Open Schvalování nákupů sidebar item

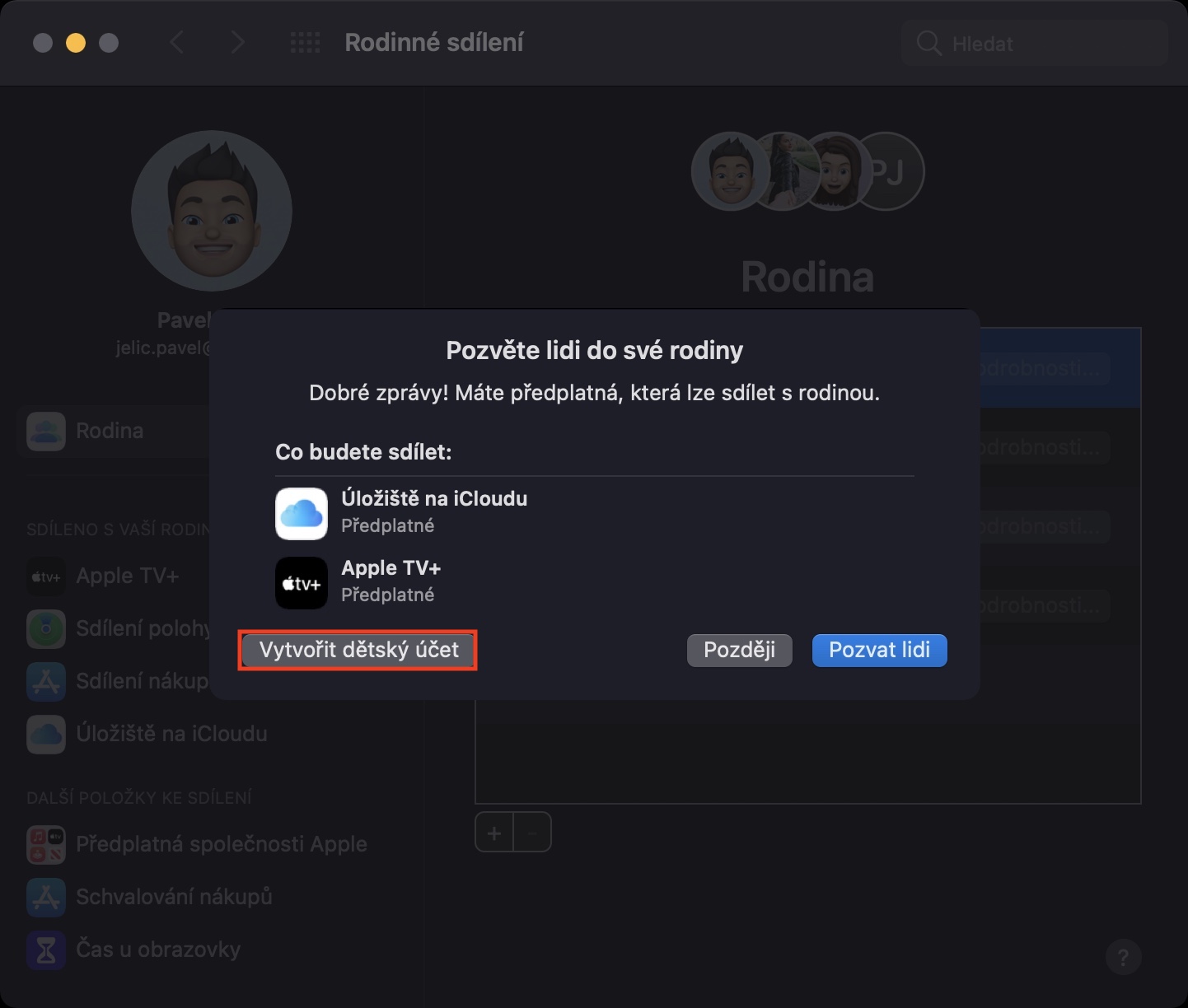(150, 897)
